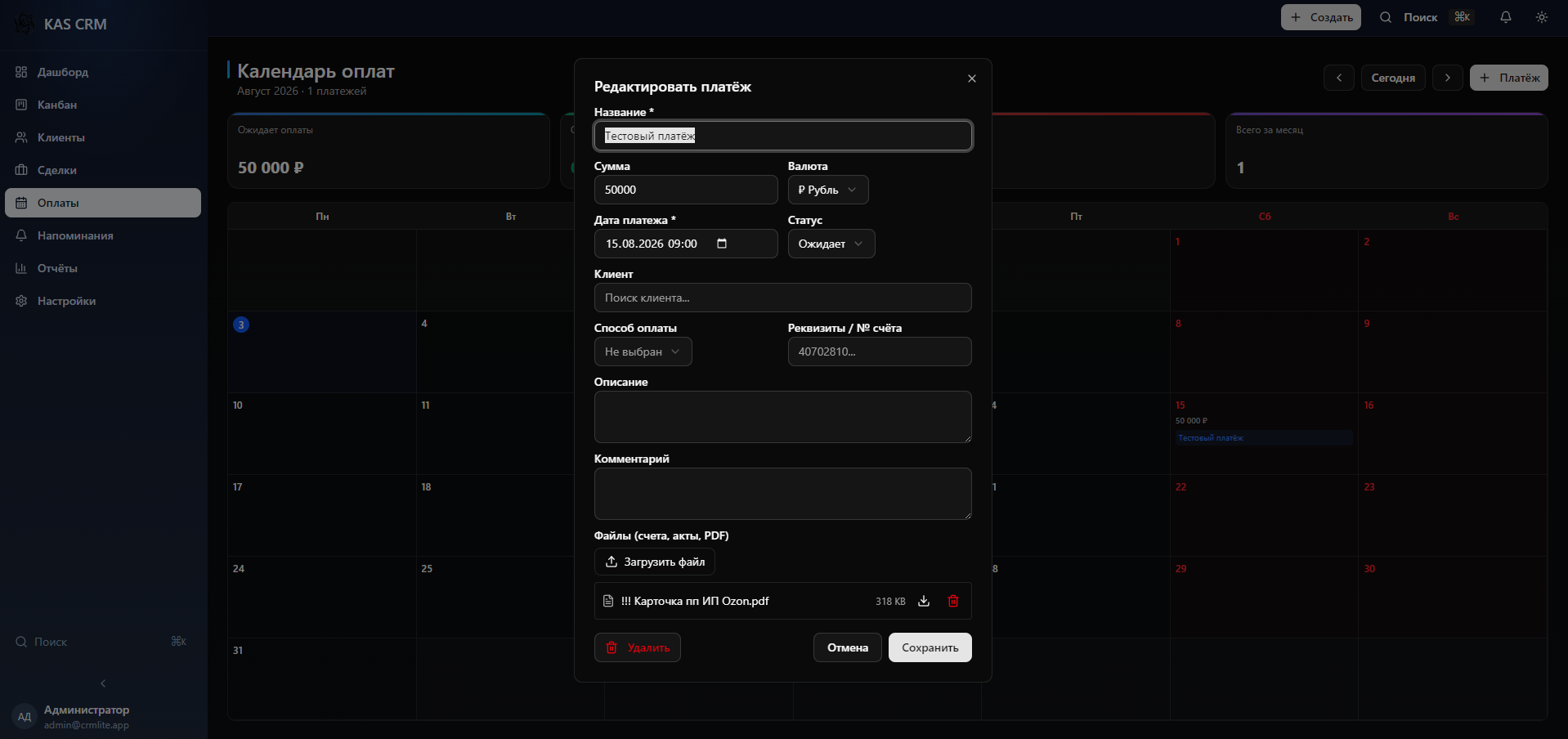Focus the Поиск клиента field
This screenshot has height=739, width=1568.
pyautogui.click(x=783, y=298)
